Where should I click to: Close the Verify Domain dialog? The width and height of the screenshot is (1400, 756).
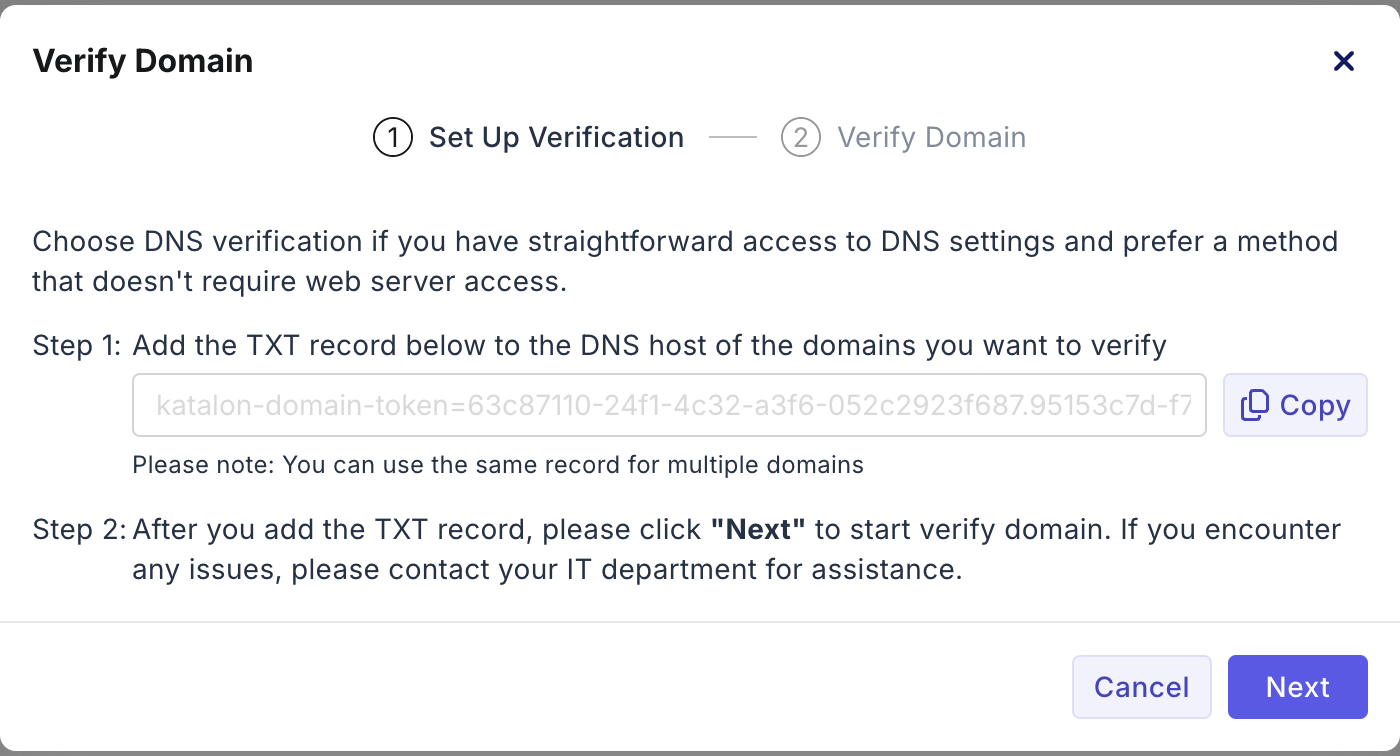pos(1344,61)
